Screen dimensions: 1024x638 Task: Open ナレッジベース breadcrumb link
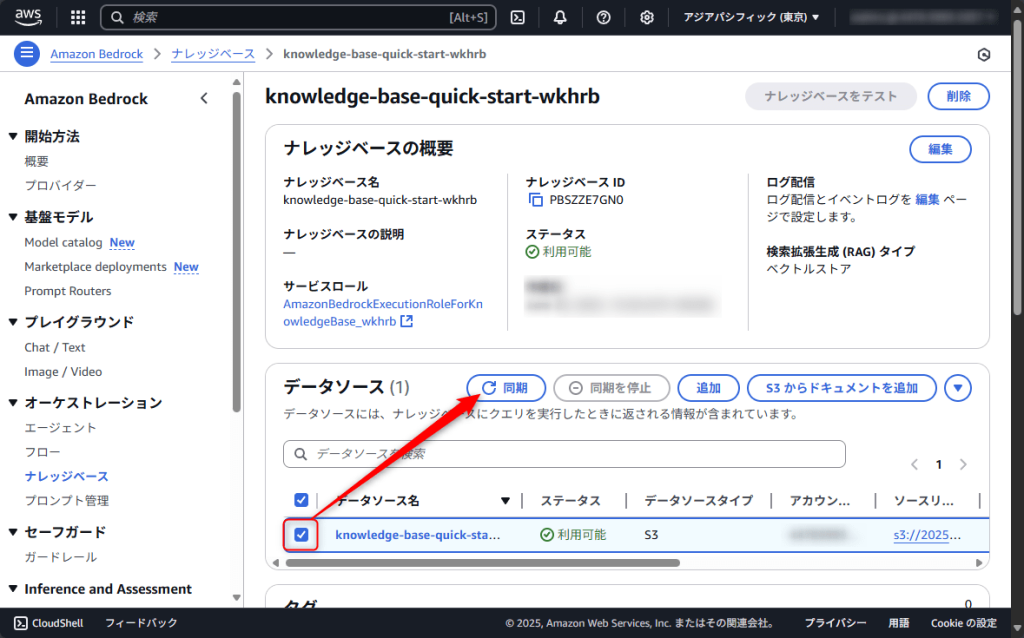click(213, 54)
